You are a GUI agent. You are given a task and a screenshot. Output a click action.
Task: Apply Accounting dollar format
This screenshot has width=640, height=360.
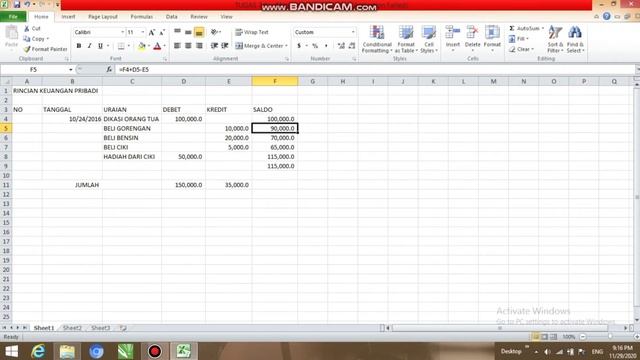tap(299, 46)
